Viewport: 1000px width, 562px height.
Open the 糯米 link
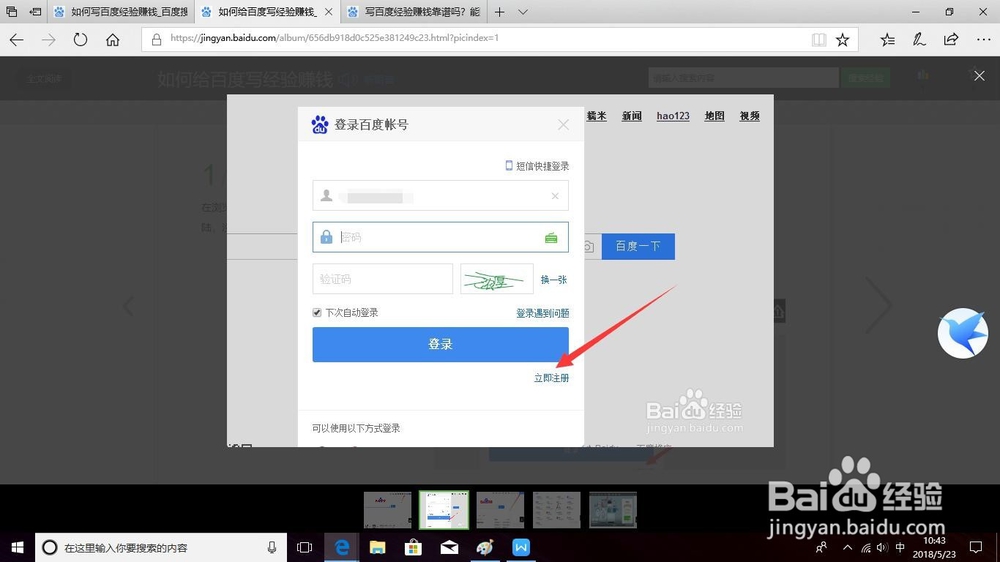(x=597, y=116)
